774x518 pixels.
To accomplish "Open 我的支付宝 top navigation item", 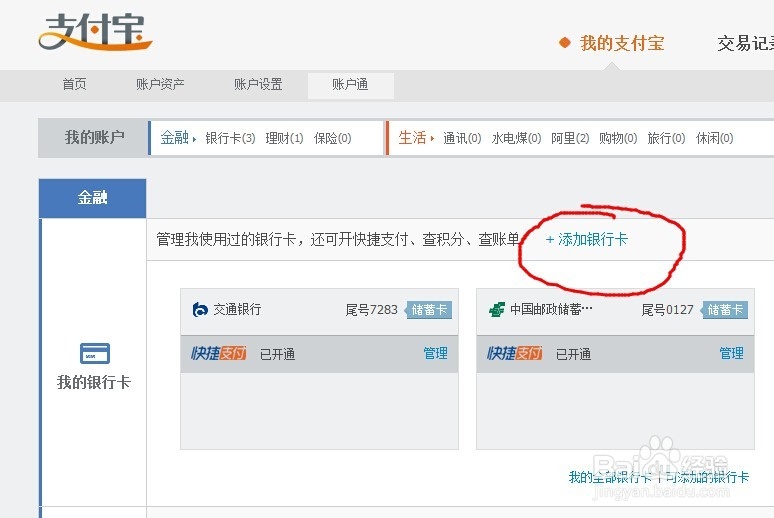I will click(622, 43).
